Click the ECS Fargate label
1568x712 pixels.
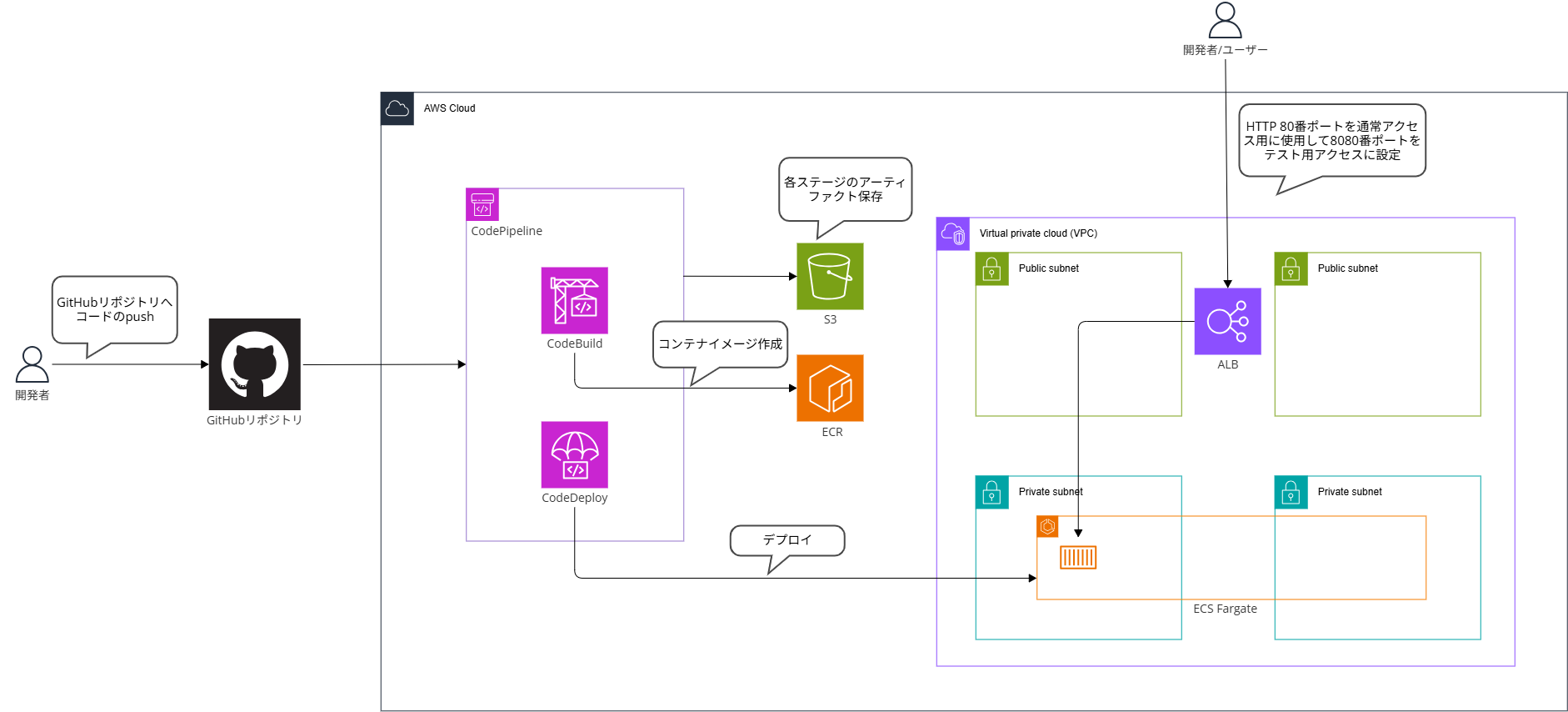[1225, 609]
